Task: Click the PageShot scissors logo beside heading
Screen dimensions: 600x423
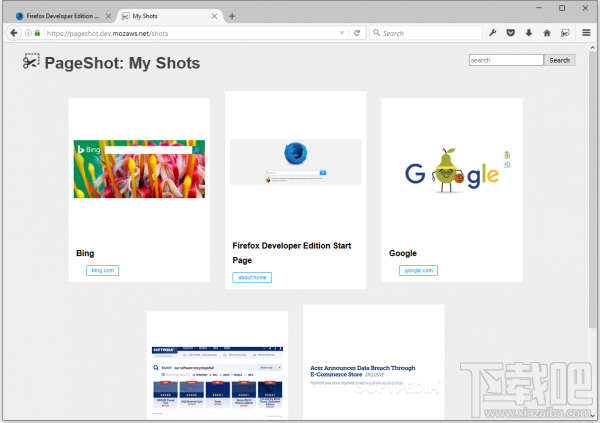Action: click(x=31, y=61)
